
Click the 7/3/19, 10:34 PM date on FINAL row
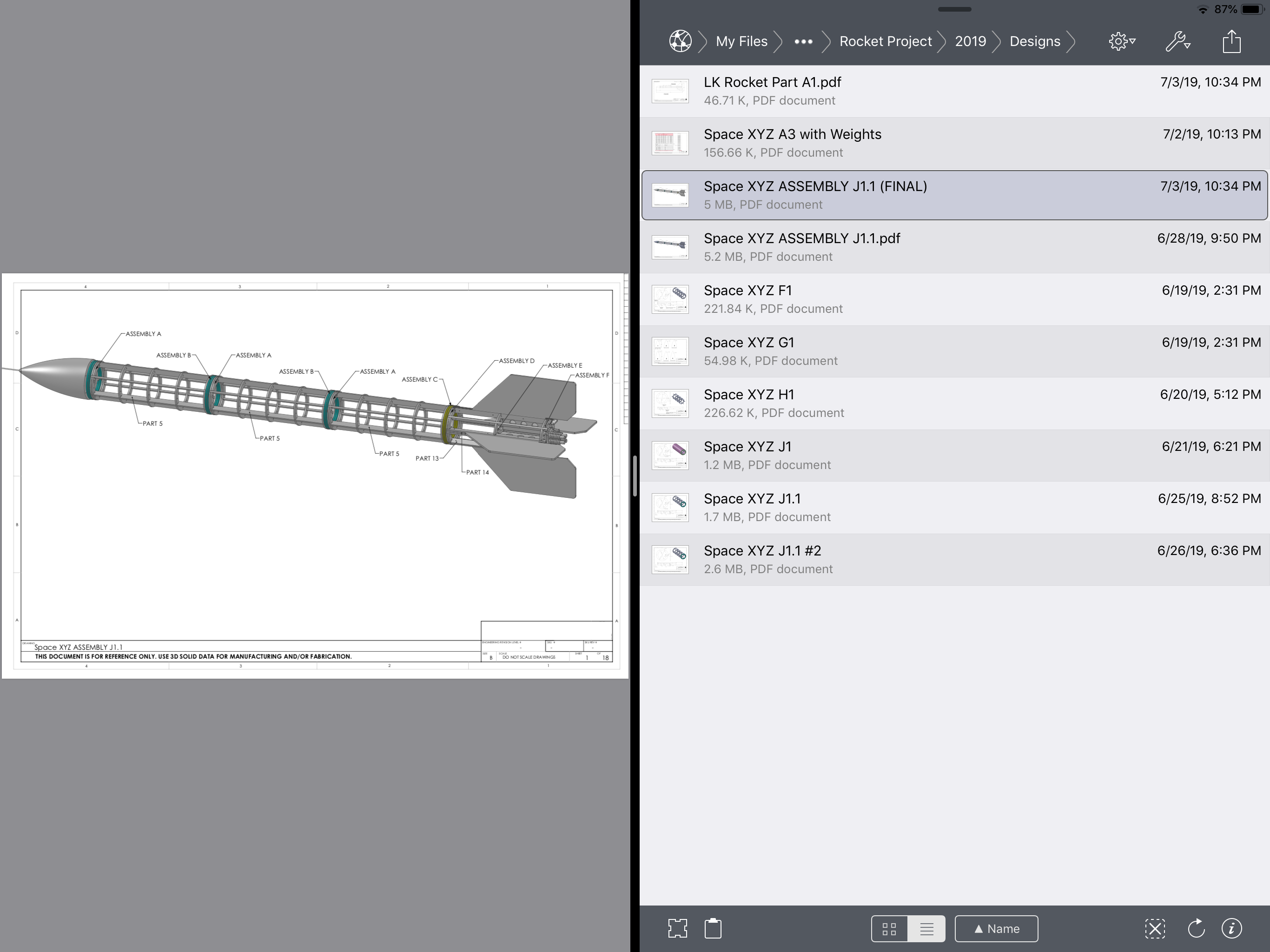1210,186
